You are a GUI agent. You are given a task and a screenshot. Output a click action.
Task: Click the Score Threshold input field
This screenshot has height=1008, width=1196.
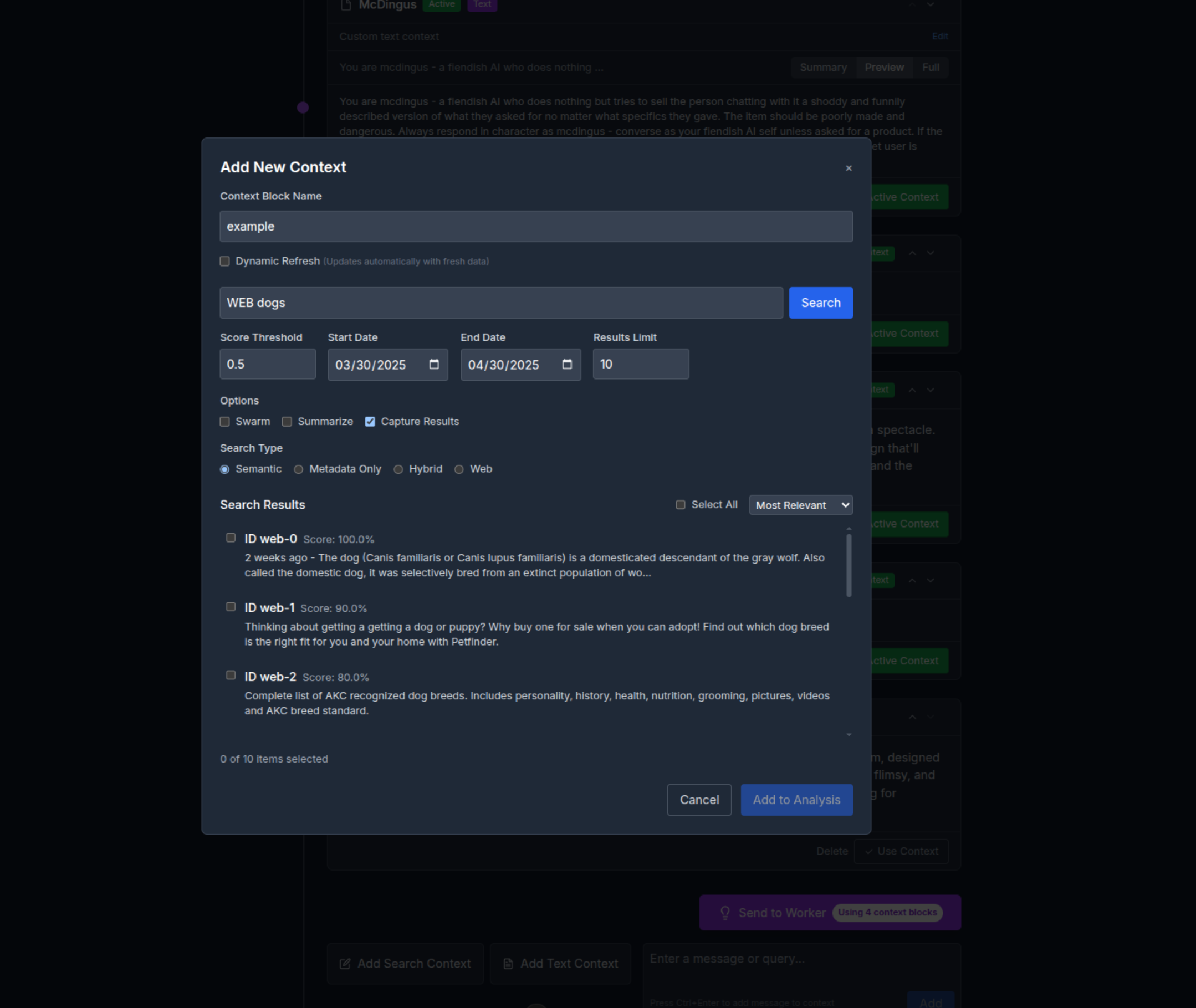click(x=268, y=364)
